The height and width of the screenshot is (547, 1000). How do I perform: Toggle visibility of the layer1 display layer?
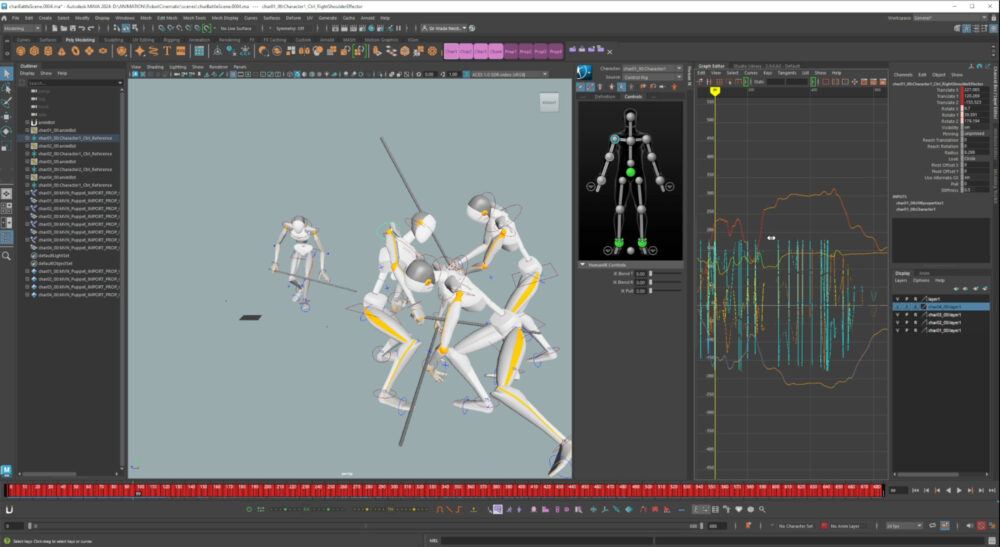pyautogui.click(x=898, y=298)
